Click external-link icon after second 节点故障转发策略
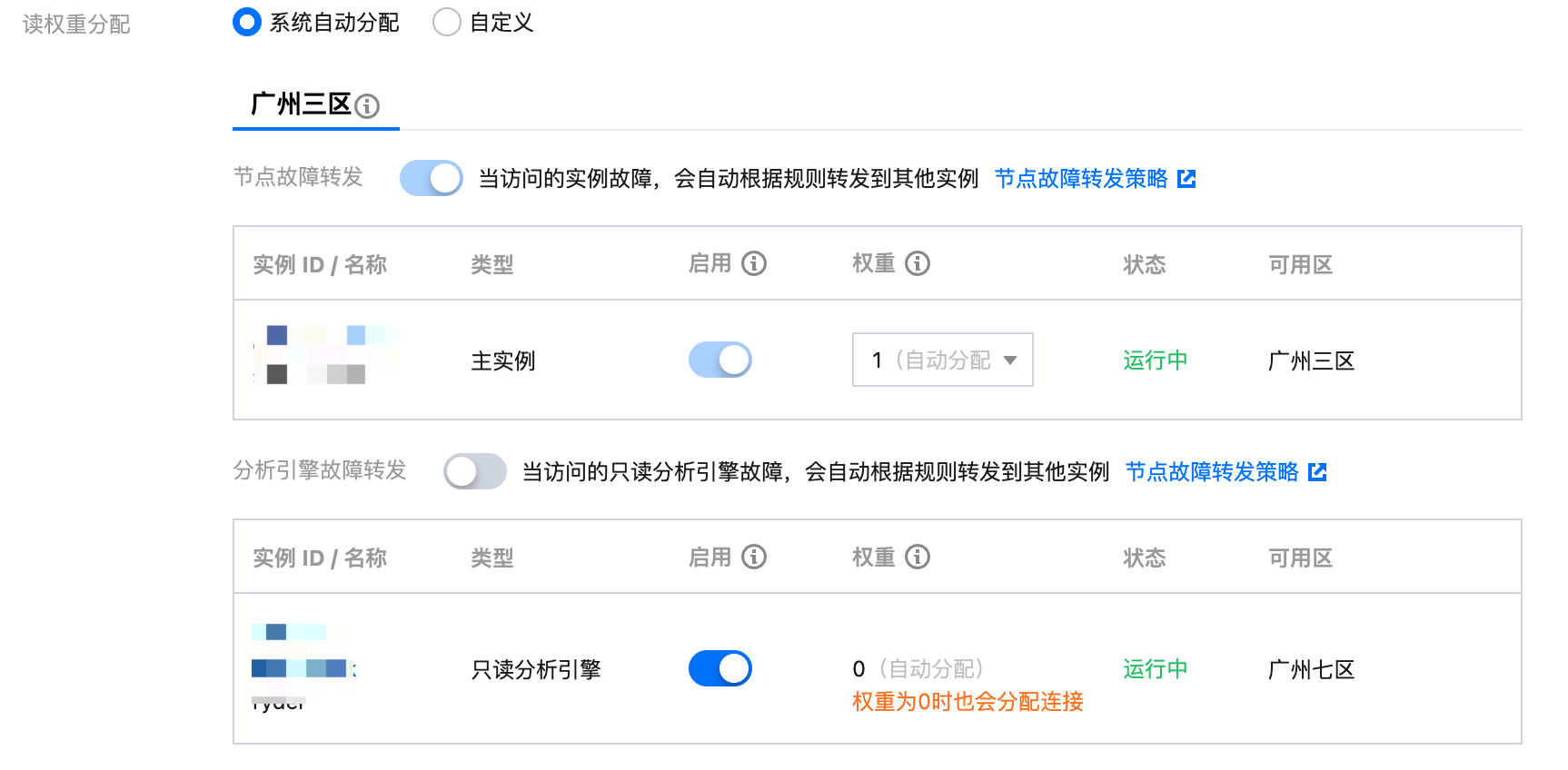This screenshot has width=1568, height=770. pyautogui.click(x=1317, y=472)
